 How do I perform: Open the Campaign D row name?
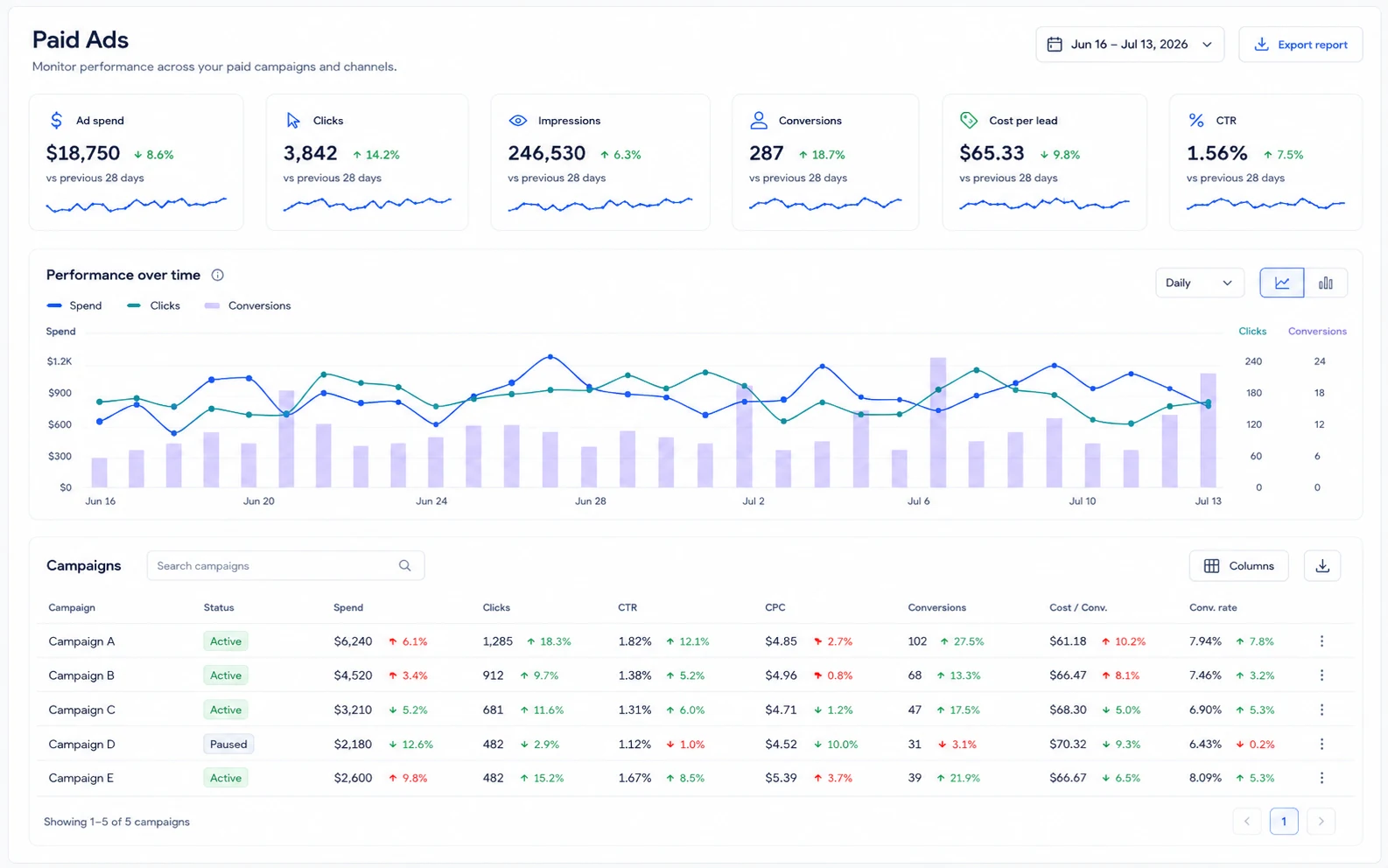click(81, 744)
